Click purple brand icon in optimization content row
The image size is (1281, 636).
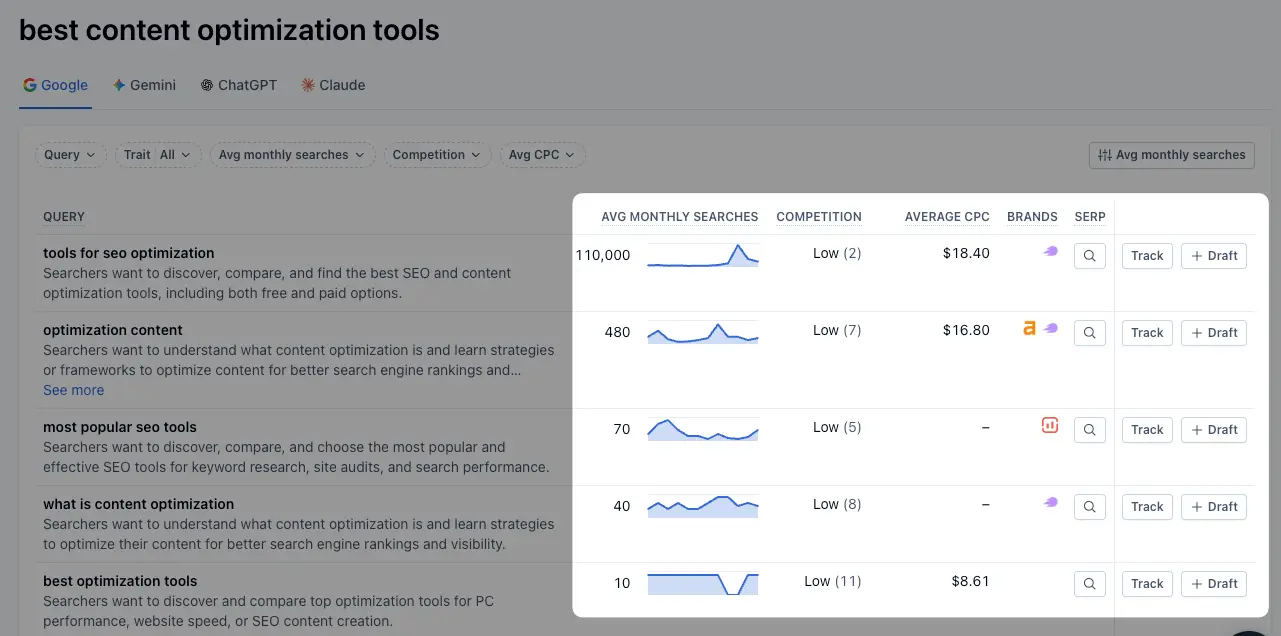pos(1050,328)
